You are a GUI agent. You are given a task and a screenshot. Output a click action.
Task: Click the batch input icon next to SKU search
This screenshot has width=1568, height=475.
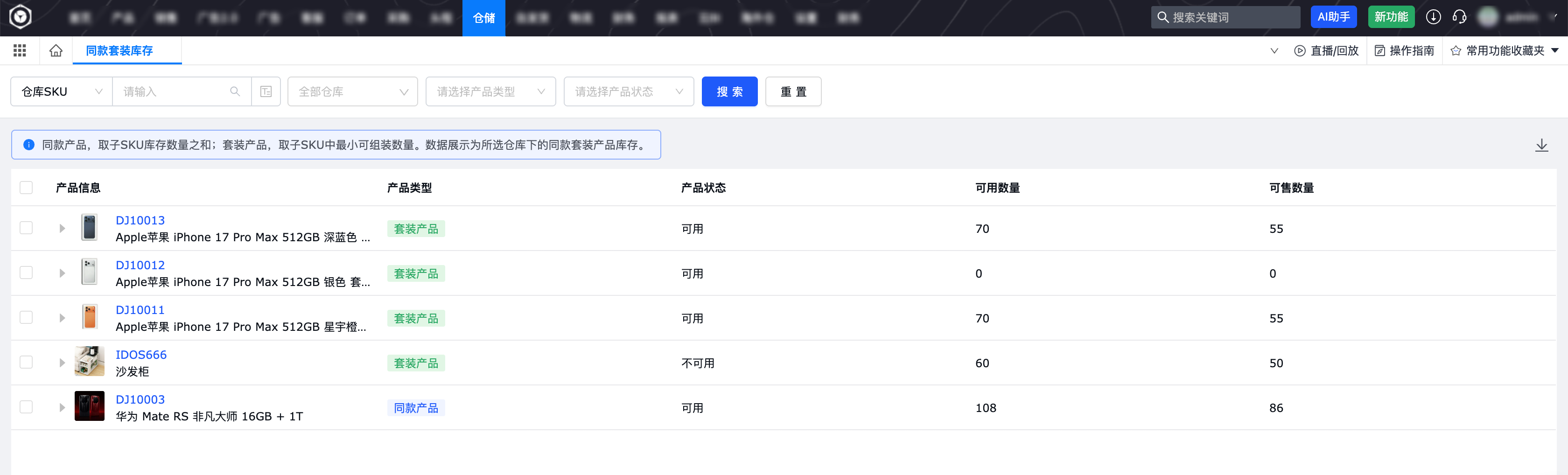[266, 91]
